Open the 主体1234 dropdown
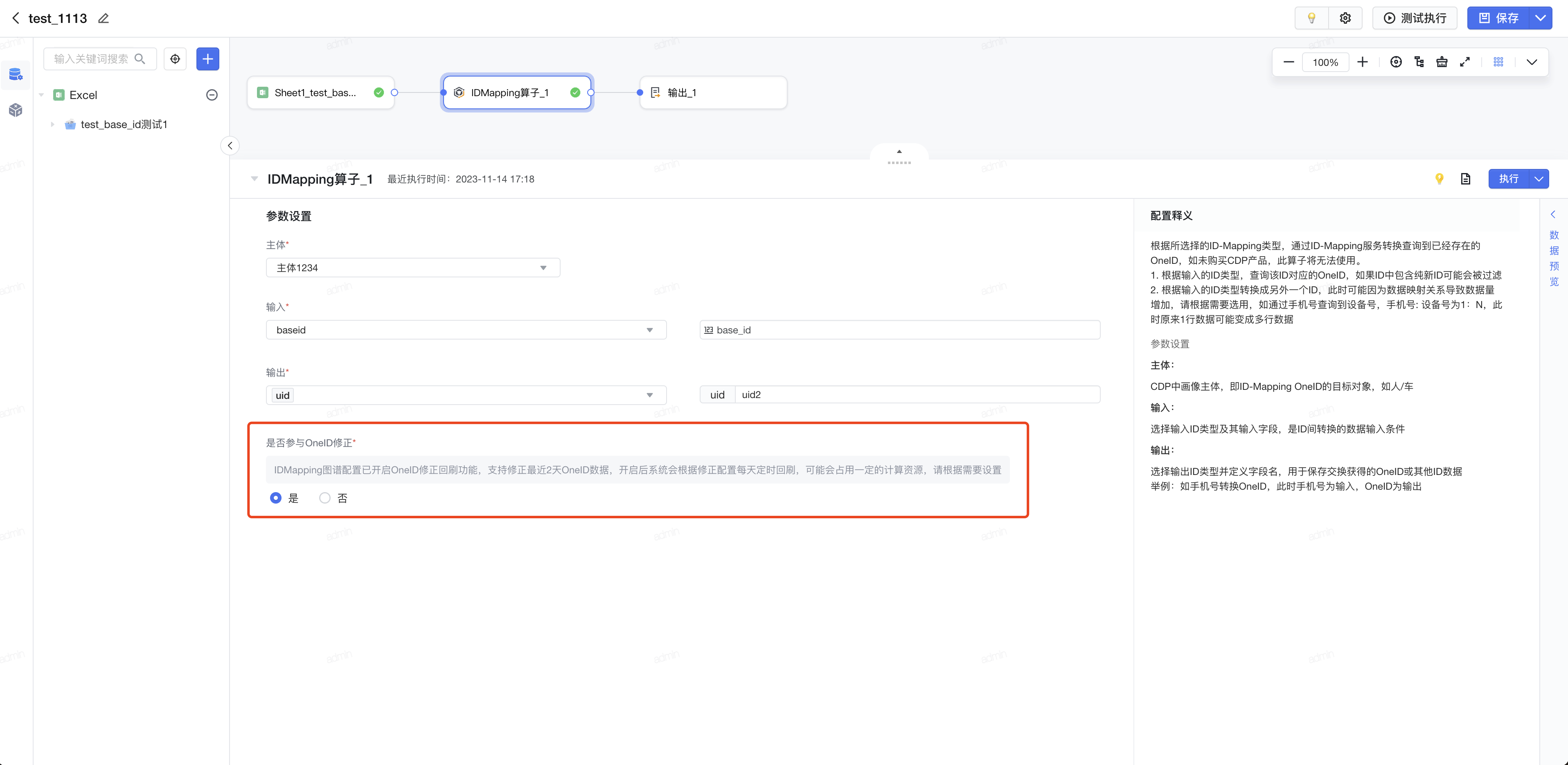The image size is (1568, 765). [x=413, y=268]
